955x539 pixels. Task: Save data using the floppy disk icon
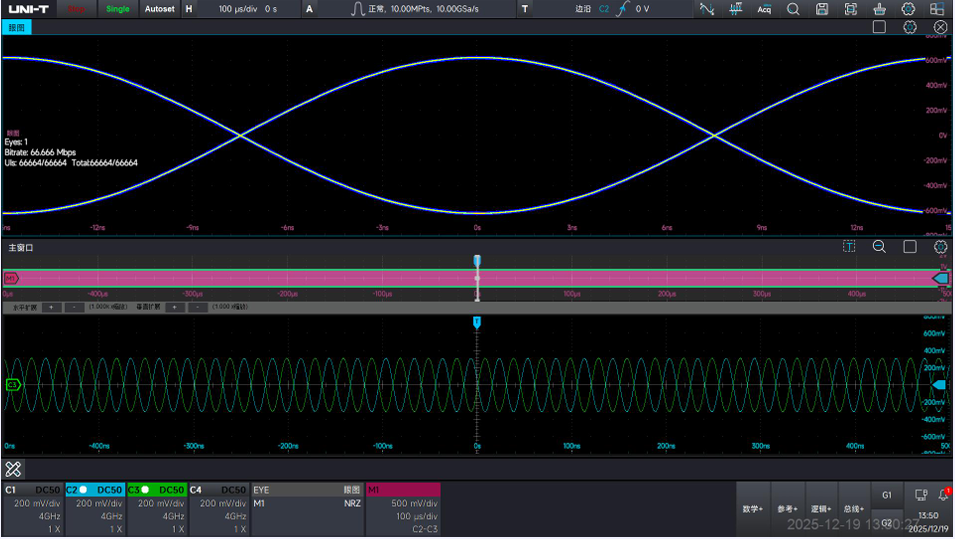pos(822,9)
